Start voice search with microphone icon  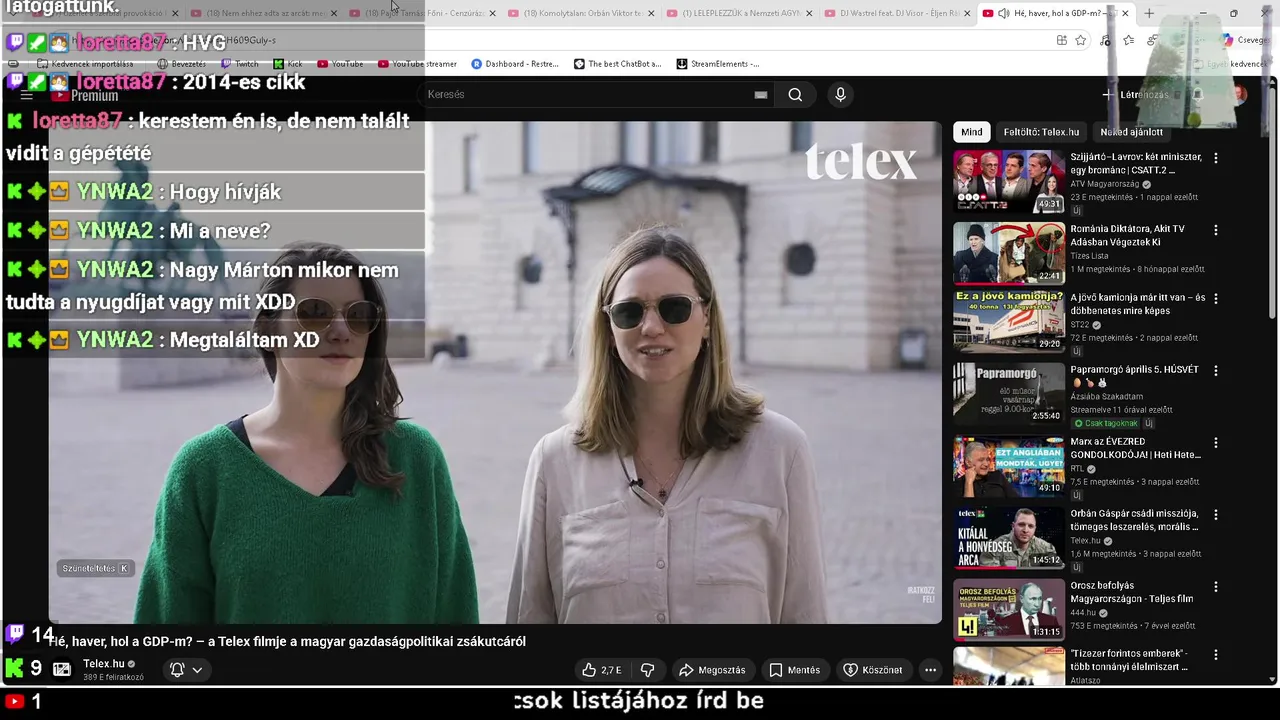840,94
